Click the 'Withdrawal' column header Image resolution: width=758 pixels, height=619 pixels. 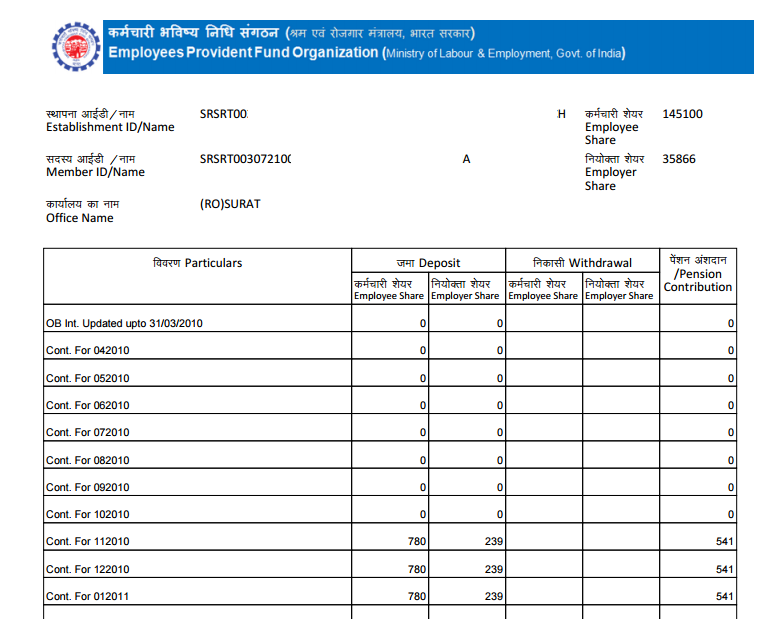click(x=582, y=263)
